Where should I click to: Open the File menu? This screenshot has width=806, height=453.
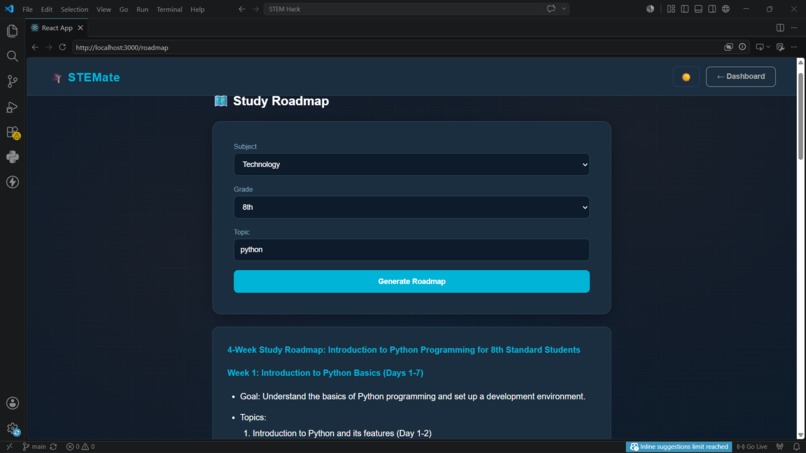[27, 9]
